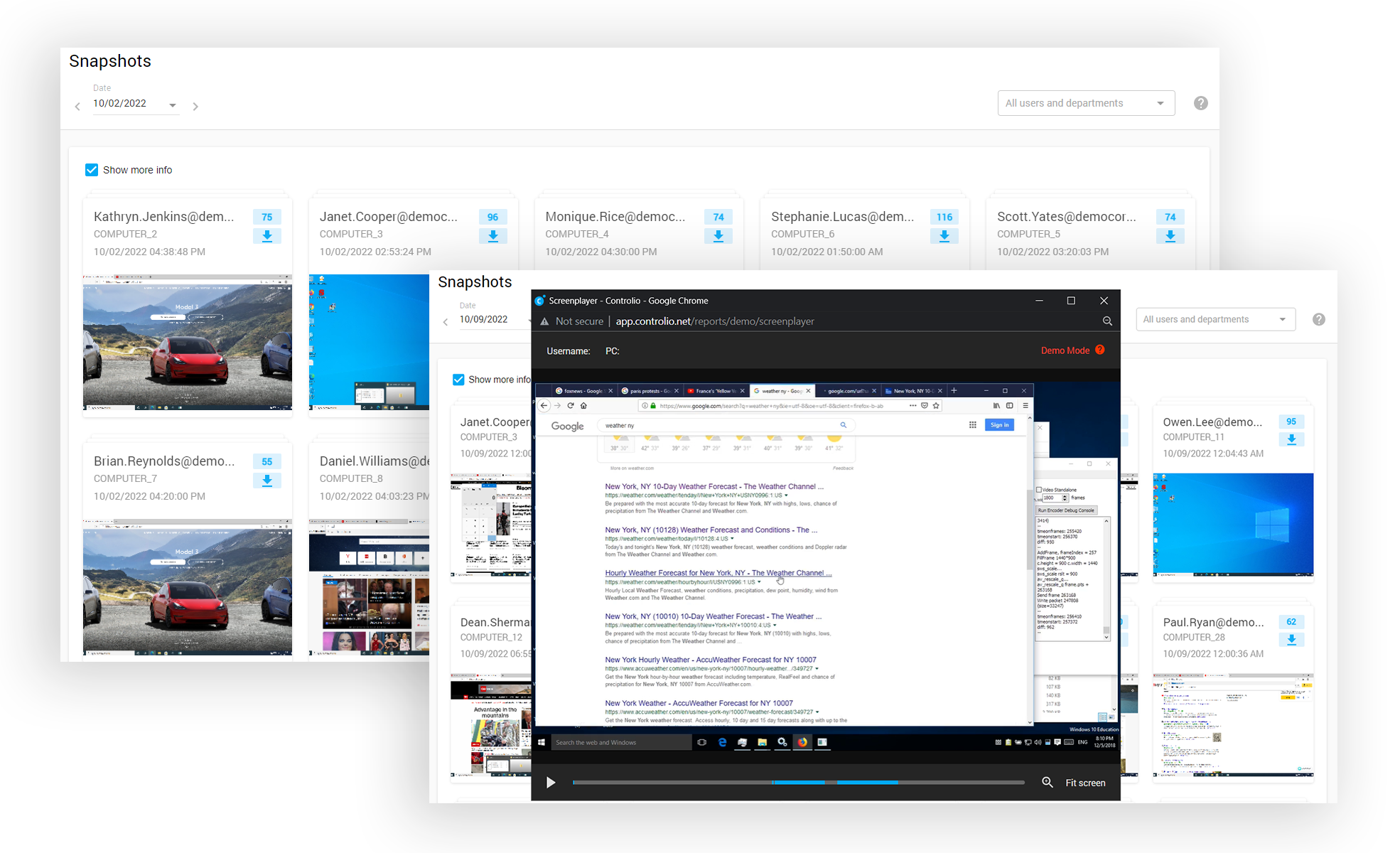Image resolution: width=1400 pixels, height=853 pixels.
Task: Download Owen.Lee snapshot from COMPUTER_11
Action: (1291, 440)
